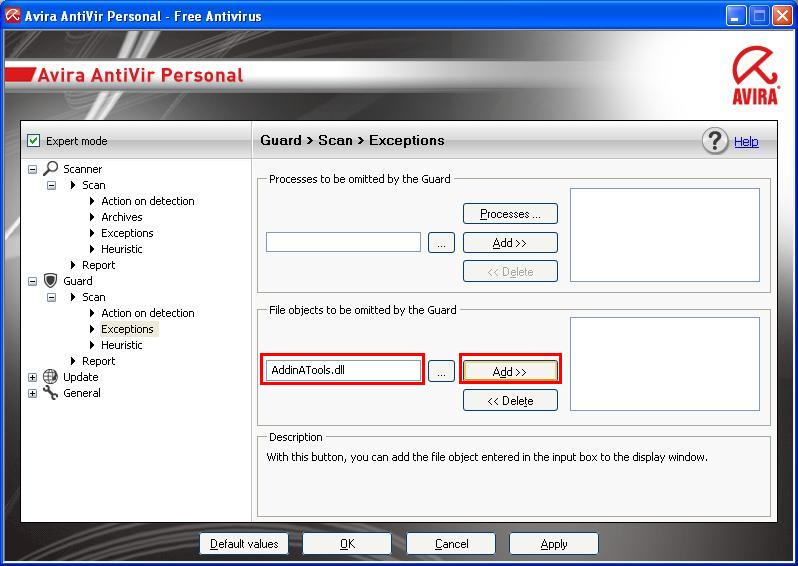Click the Avira logo in the title bar

point(13,16)
